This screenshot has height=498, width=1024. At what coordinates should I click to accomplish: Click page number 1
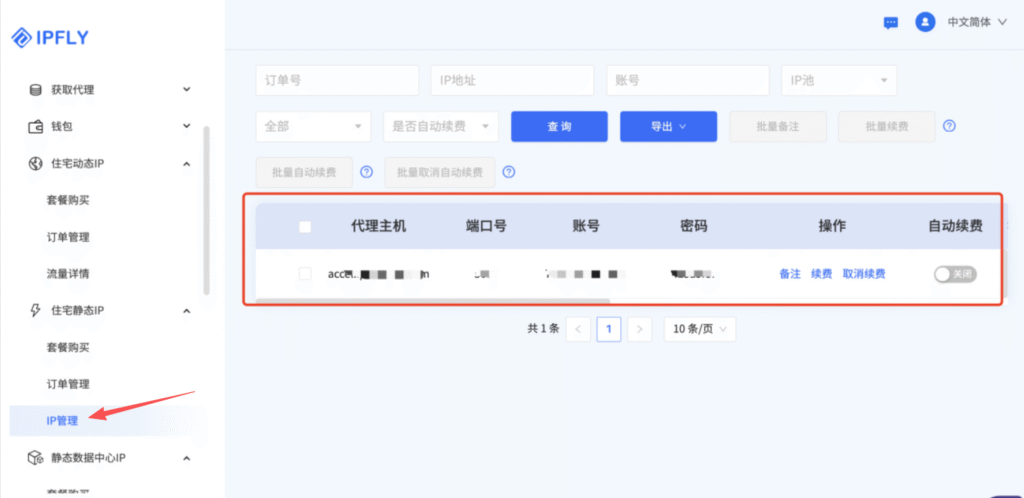pos(609,330)
